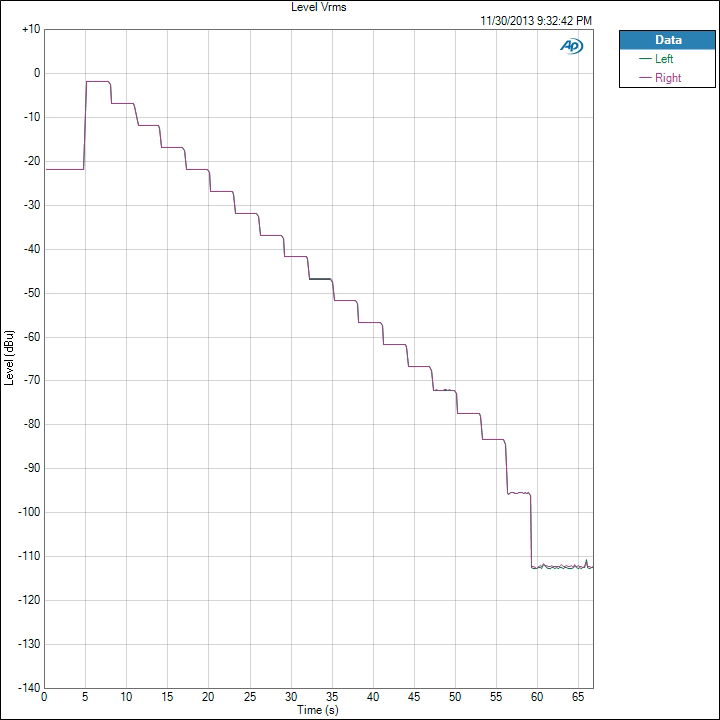Click the purple Right line legend marker
The width and height of the screenshot is (720, 720).
[x=644, y=78]
